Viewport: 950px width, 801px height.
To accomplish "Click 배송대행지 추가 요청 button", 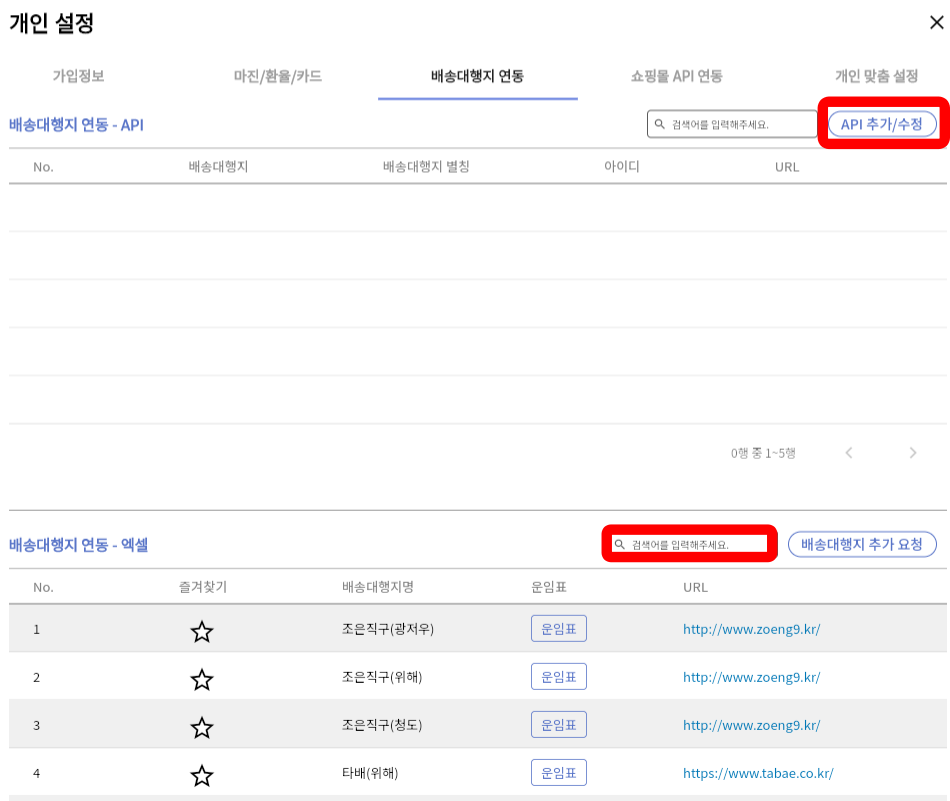I will [x=862, y=544].
